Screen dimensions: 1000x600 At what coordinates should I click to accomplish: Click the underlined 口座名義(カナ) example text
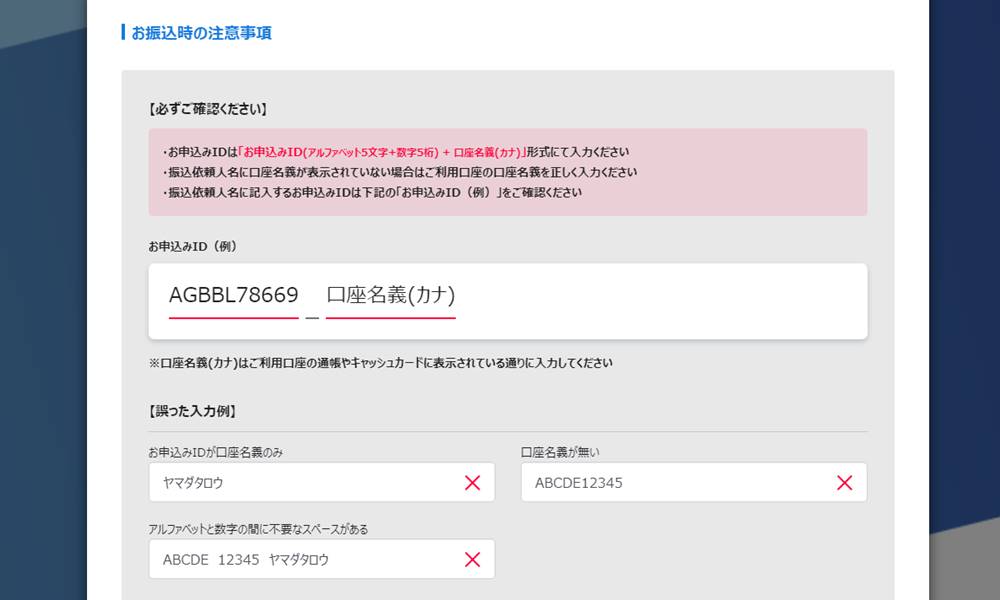tap(390, 295)
